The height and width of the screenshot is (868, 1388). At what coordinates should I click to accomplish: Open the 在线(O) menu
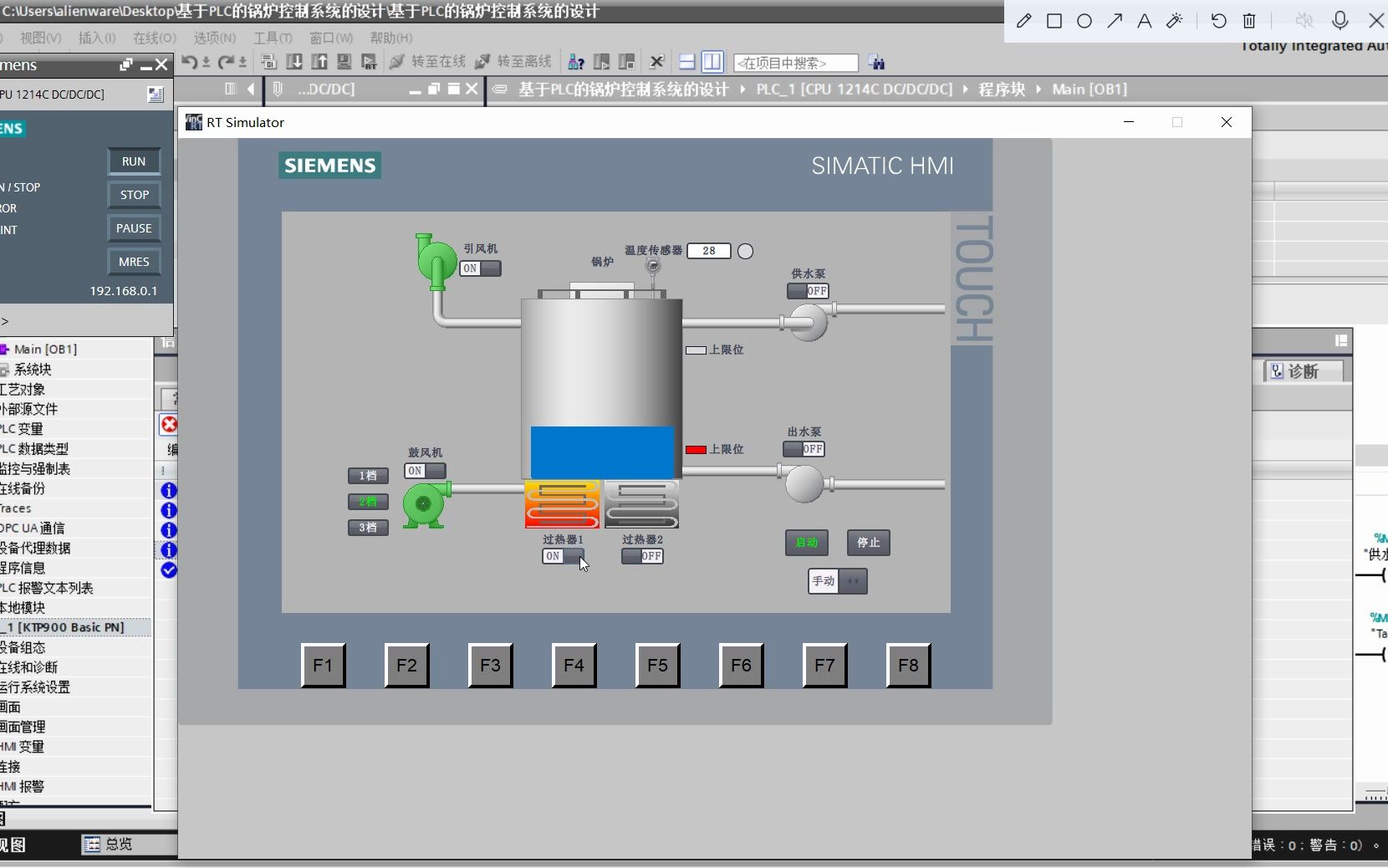155,38
